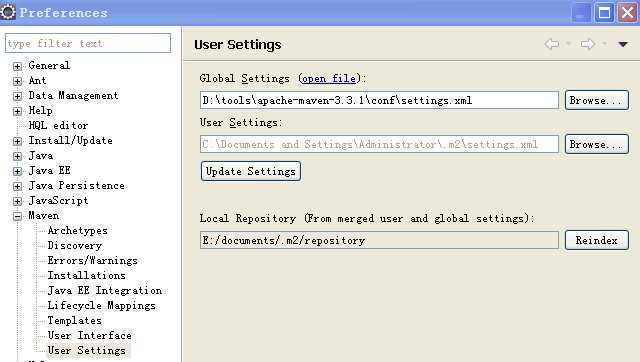This screenshot has height=362, width=640.
Task: Select JavaScript in the tree
Action: (58, 200)
